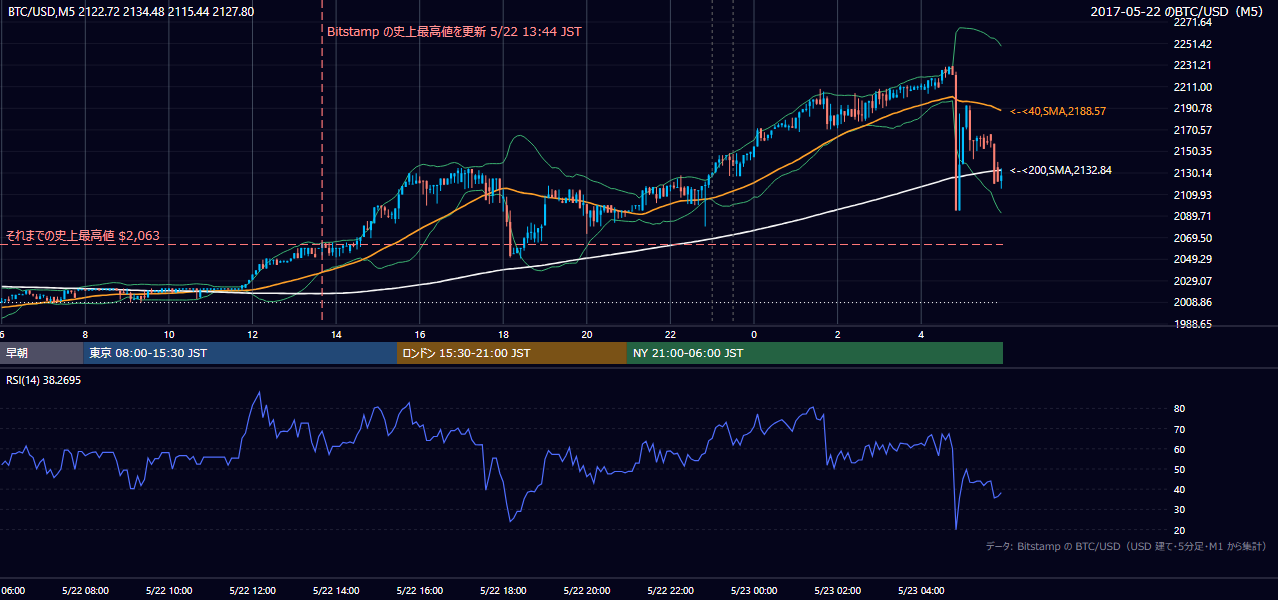Viewport: 1278px width, 600px height.
Task: Click the 'データ: Bitstamp の BTC/USD' source note
Action: [x=1126, y=546]
